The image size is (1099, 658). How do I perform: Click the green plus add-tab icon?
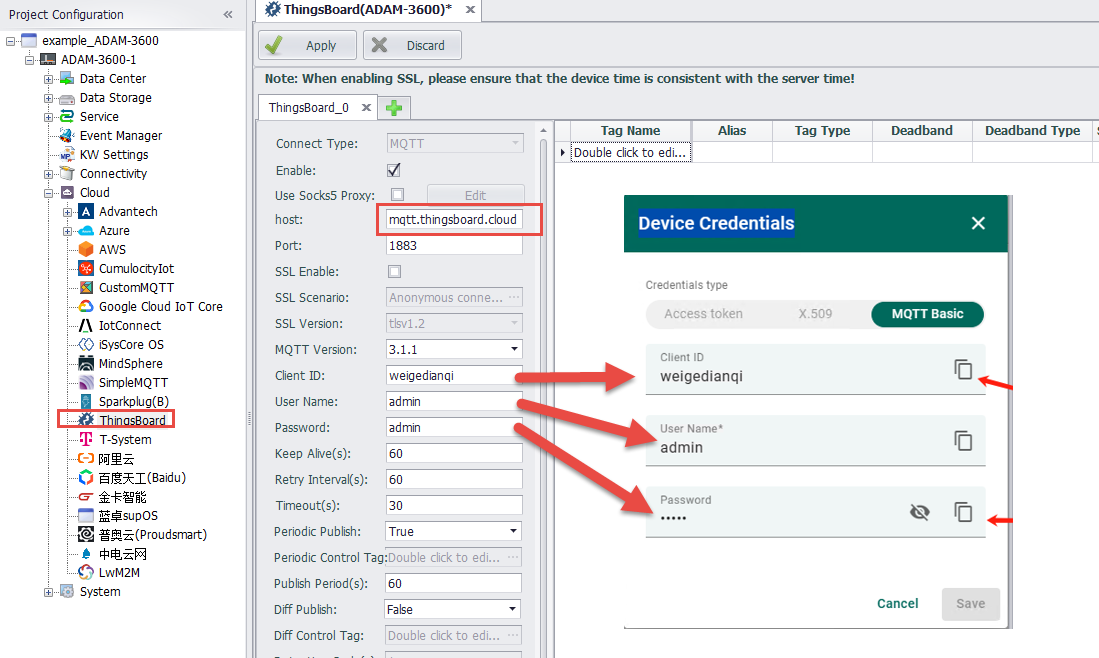tap(395, 108)
